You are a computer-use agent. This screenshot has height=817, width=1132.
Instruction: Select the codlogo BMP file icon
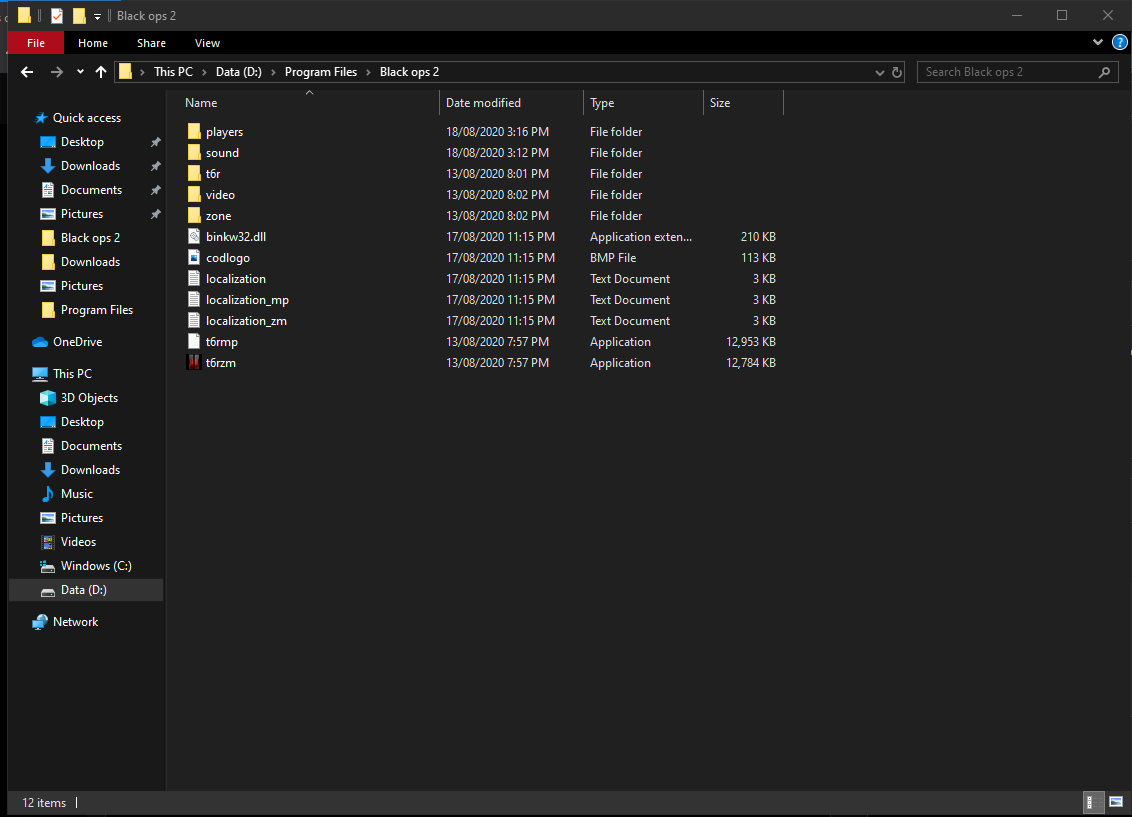coord(194,257)
